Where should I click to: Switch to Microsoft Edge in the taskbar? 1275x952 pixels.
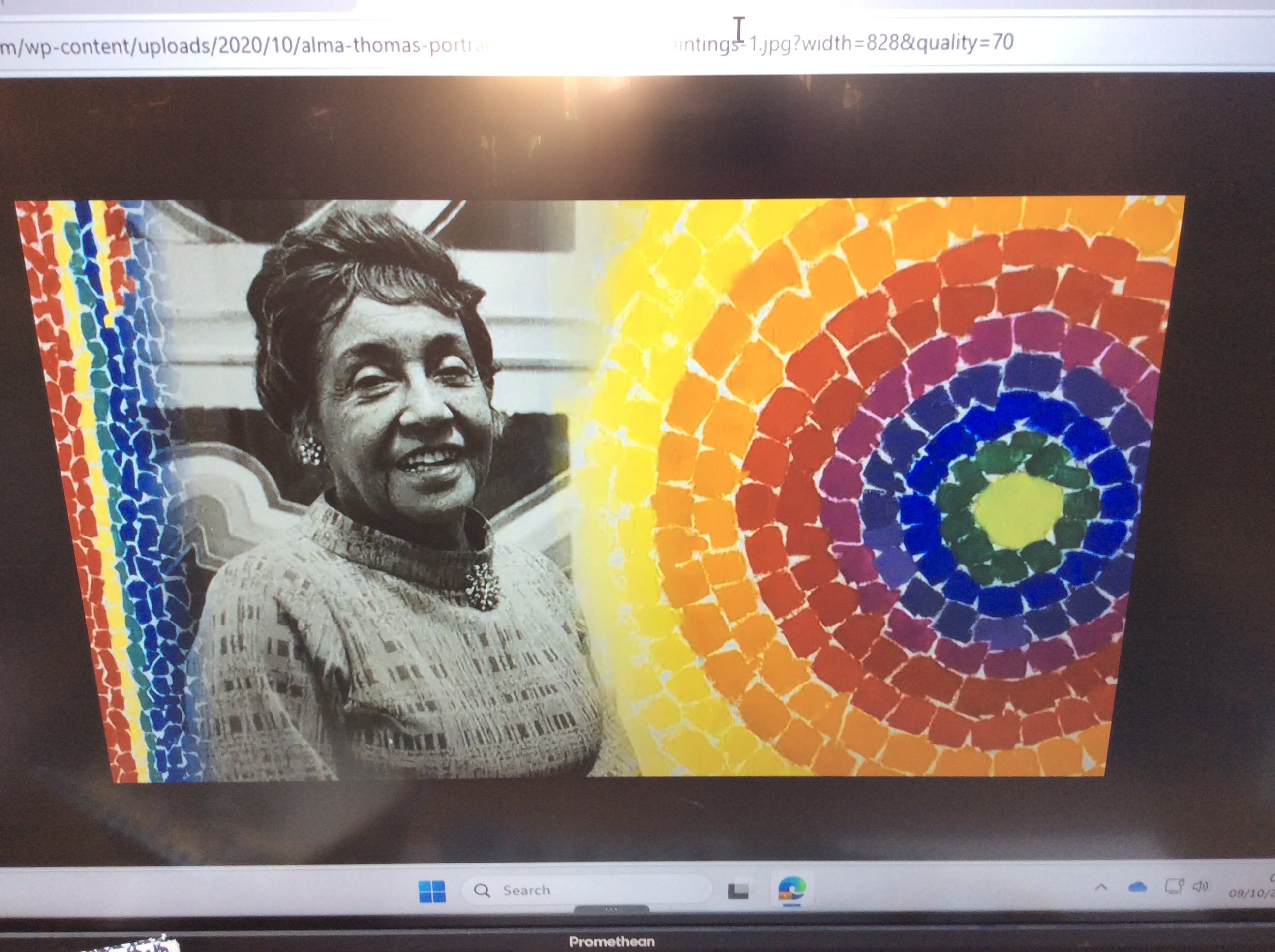tap(791, 889)
